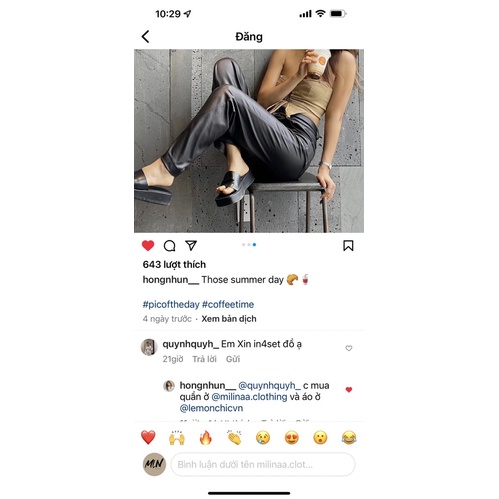Unlike the post with red heart icon
This screenshot has width=499, height=499.
point(148,246)
